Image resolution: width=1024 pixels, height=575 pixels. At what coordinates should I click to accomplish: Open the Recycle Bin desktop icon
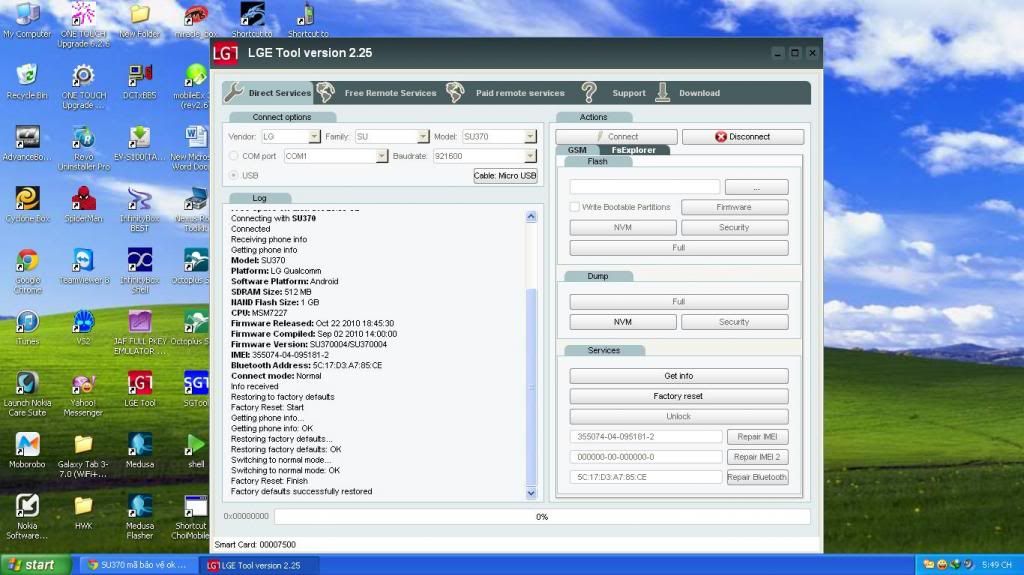coord(27,81)
